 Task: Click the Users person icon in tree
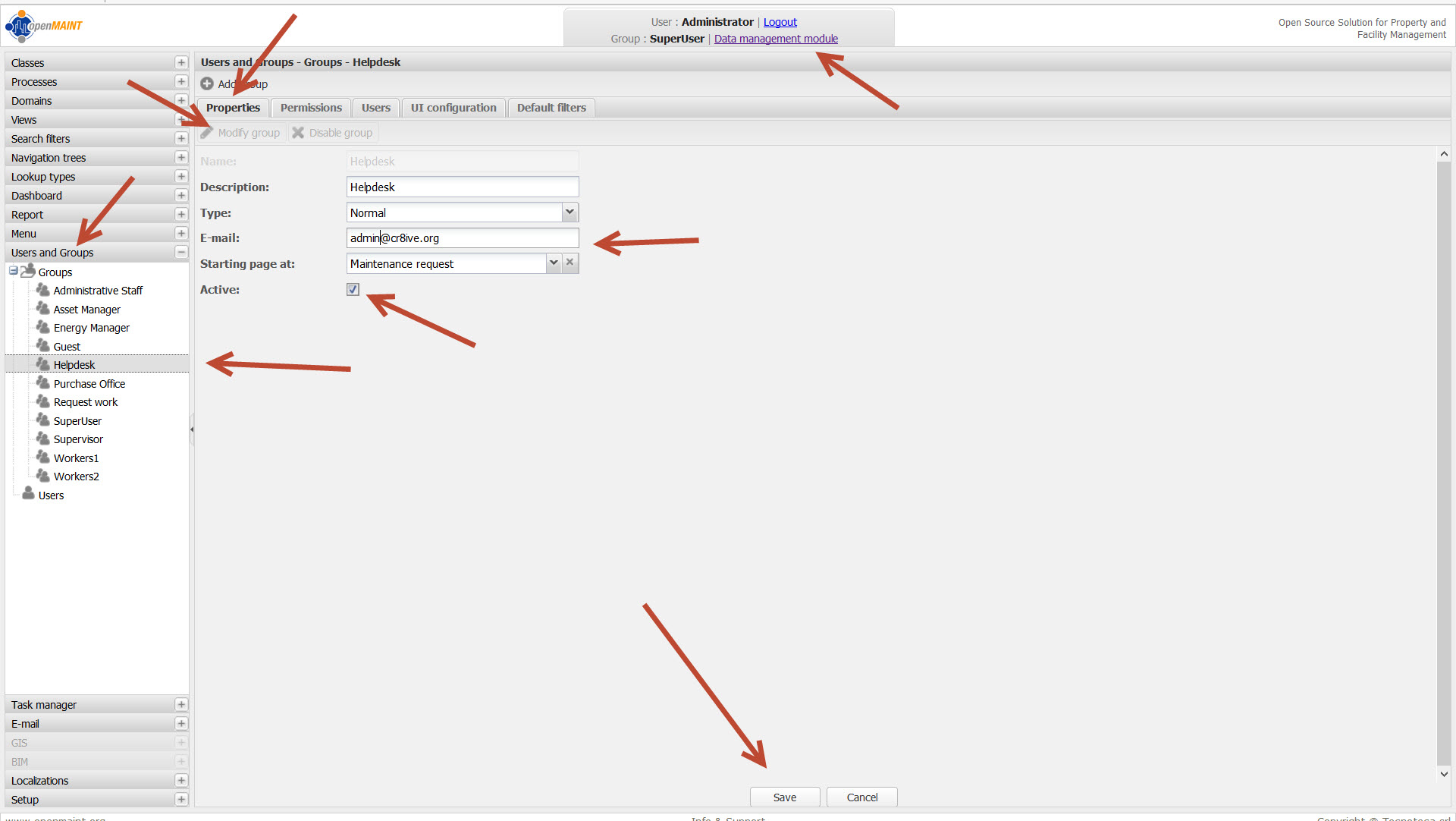tap(29, 495)
